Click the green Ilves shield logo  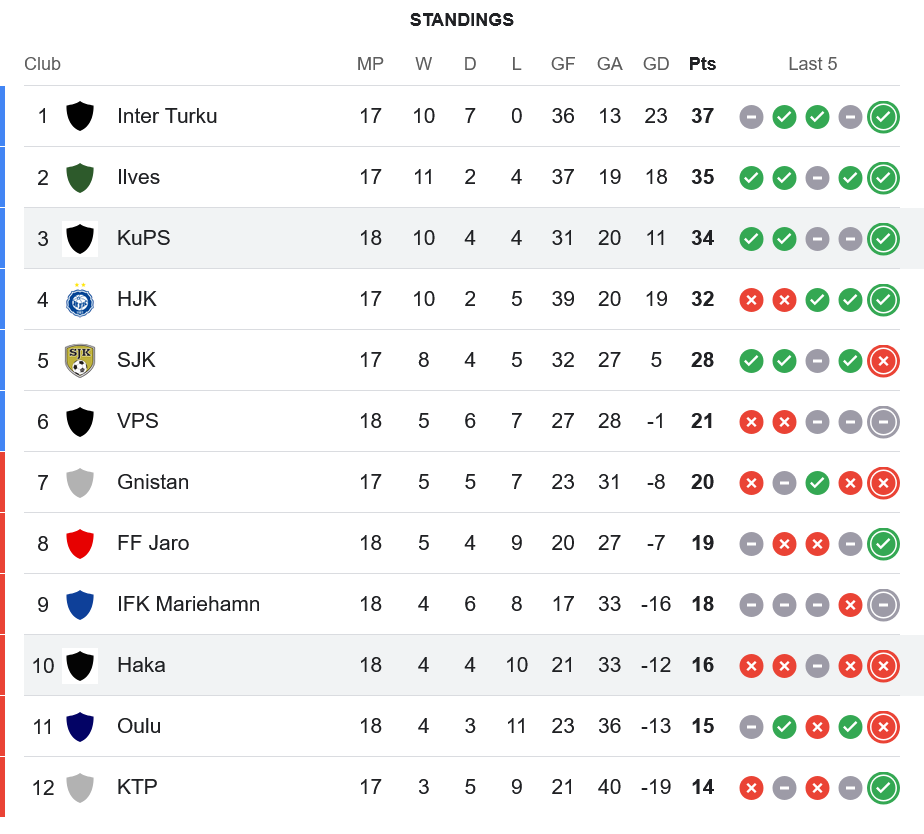[x=80, y=177]
